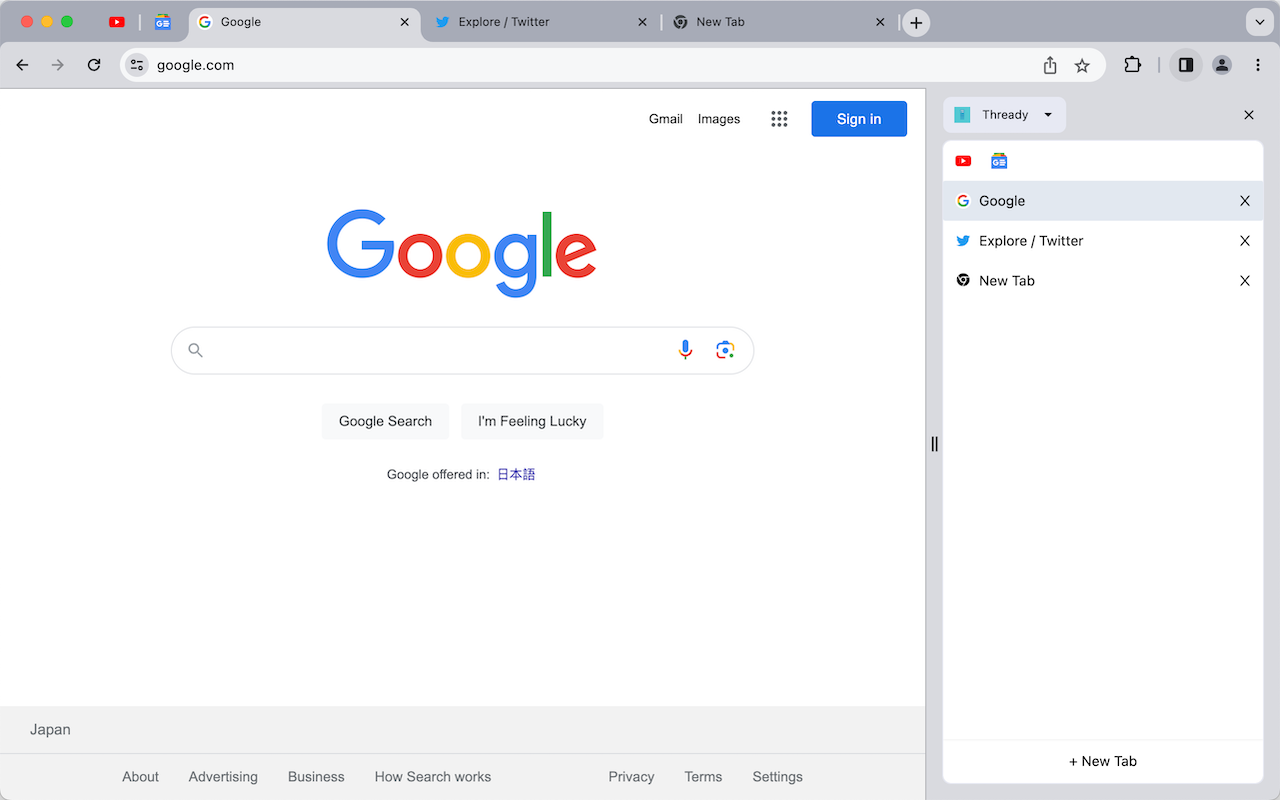1280x800 pixels.
Task: Open the Chrome profile menu
Action: tap(1222, 65)
